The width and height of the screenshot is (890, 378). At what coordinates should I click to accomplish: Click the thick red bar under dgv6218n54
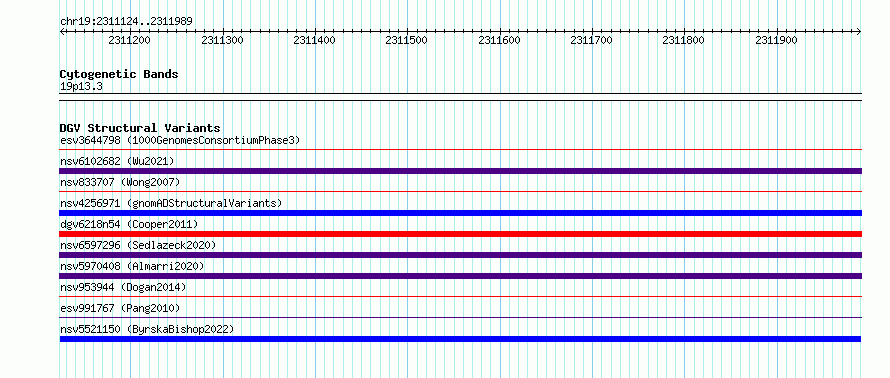(460, 234)
